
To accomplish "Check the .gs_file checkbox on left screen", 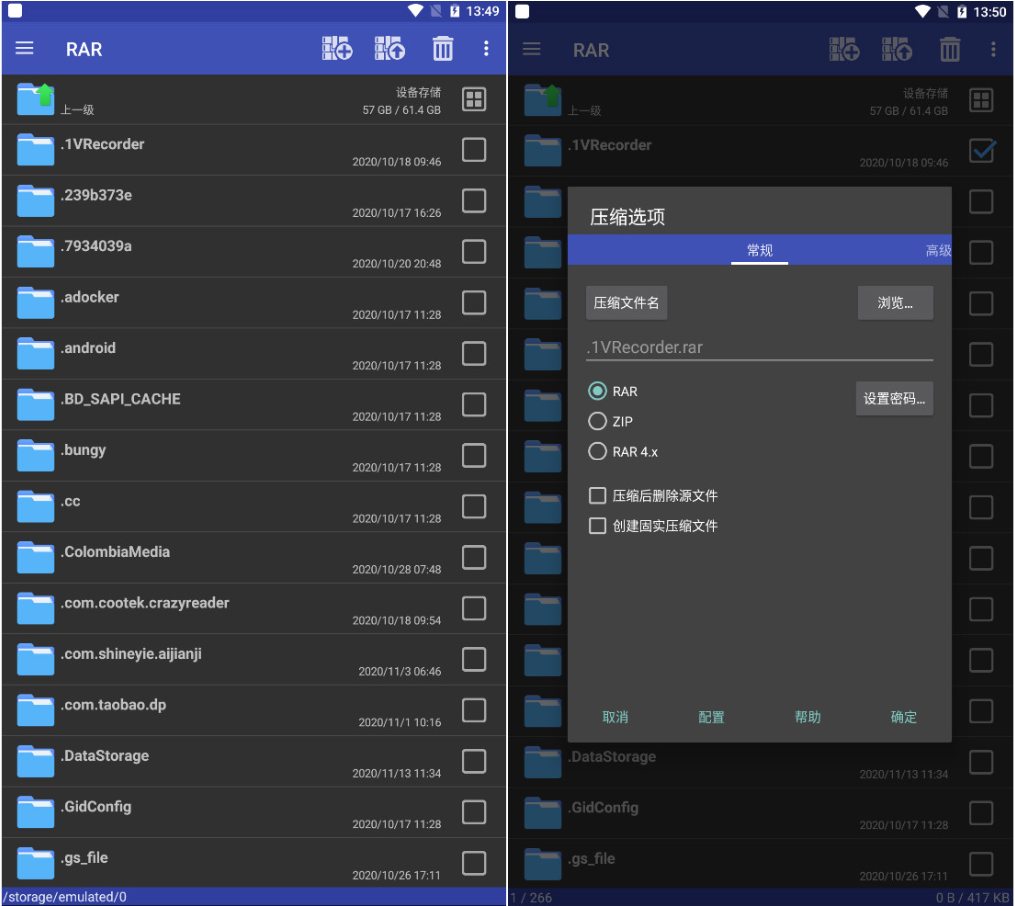I will [x=474, y=863].
